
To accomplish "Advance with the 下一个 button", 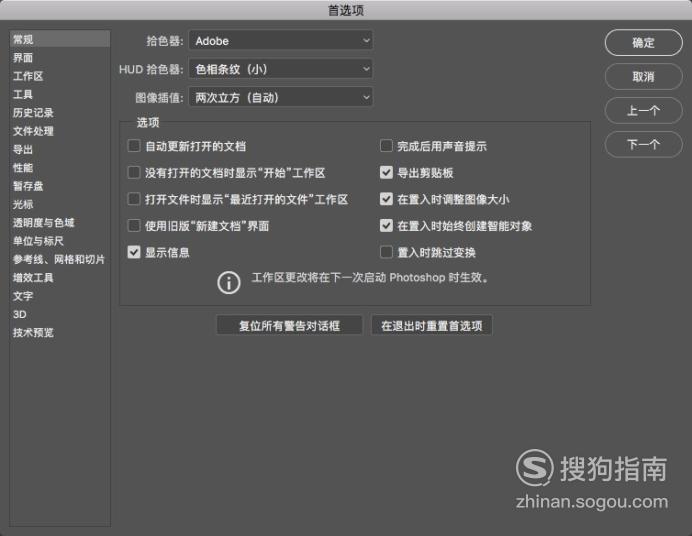I will (643, 144).
